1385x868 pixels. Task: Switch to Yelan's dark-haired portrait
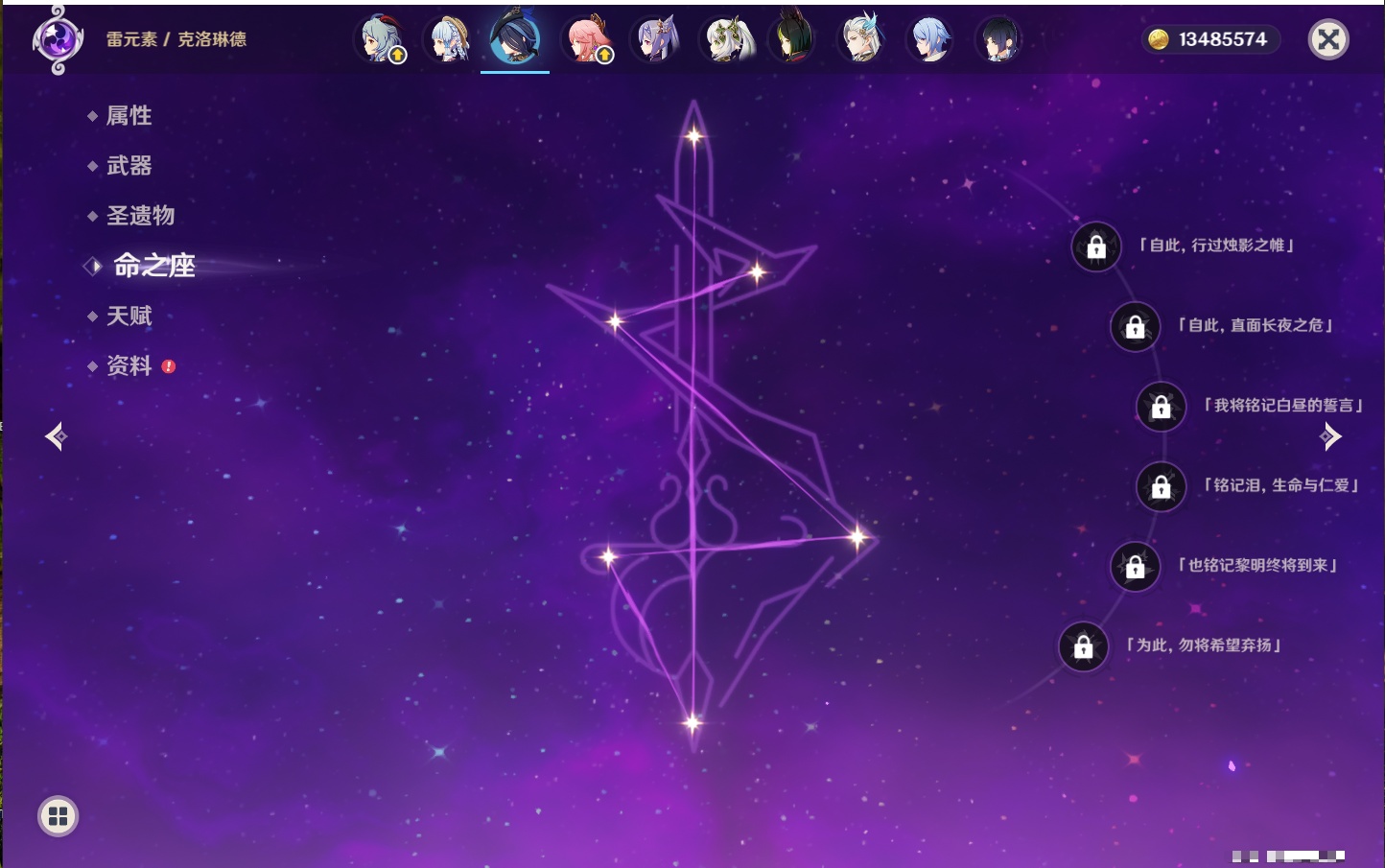point(998,39)
